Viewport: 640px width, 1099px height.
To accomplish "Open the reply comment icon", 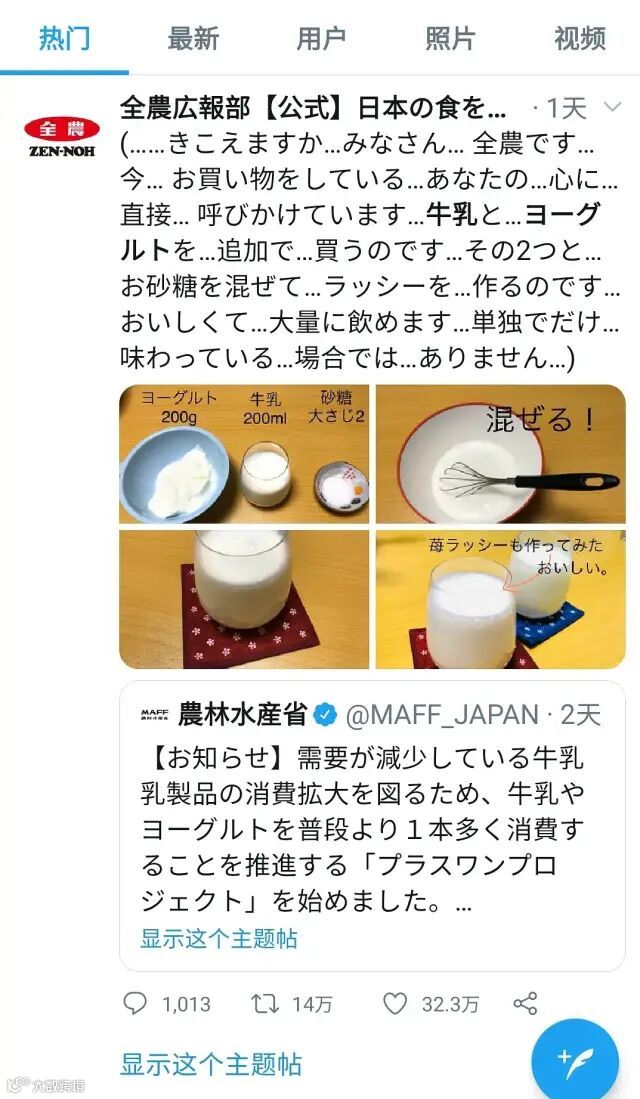I will [x=135, y=1004].
